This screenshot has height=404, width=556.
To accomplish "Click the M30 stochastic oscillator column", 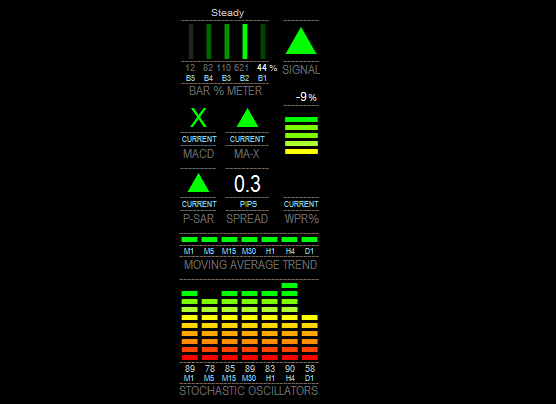I will [249, 326].
